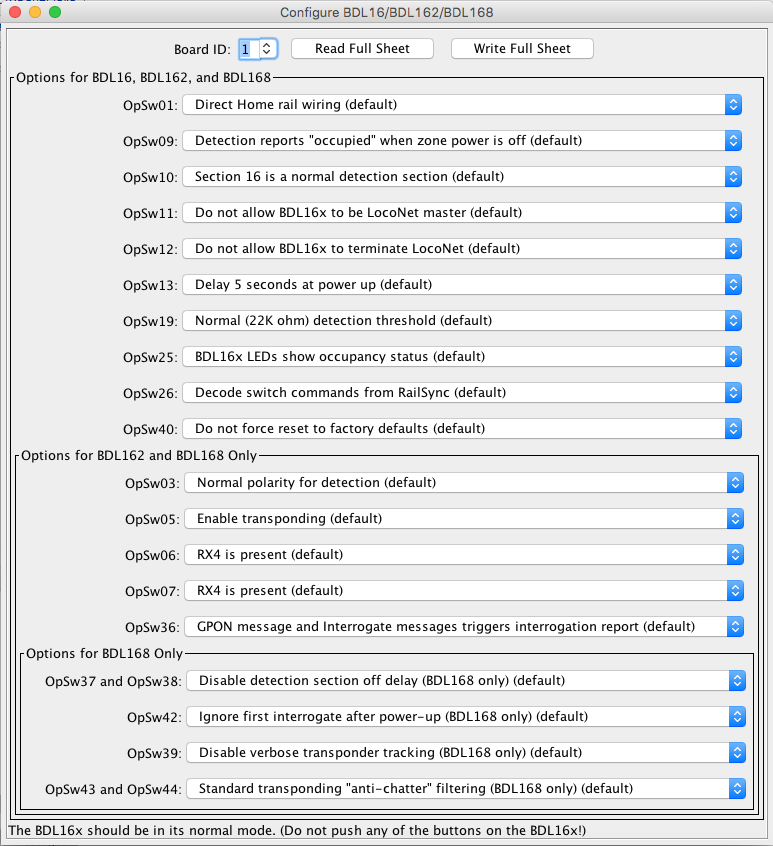Click the Read Full Sheet button
Screen dimensions: 773x846
click(x=362, y=48)
